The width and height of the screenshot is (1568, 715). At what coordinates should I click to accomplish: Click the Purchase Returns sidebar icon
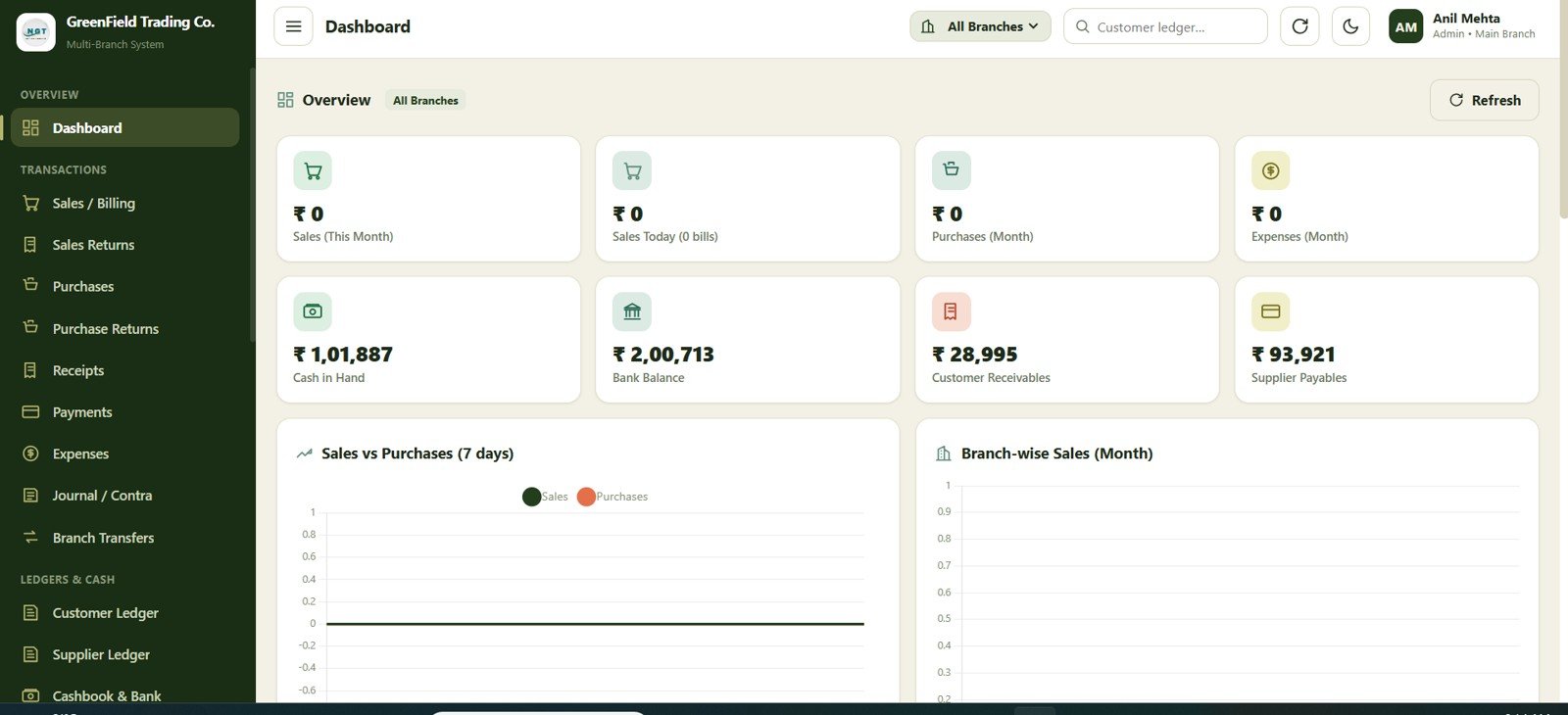(30, 327)
